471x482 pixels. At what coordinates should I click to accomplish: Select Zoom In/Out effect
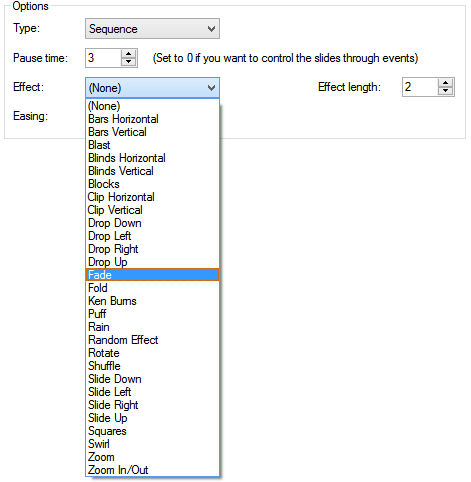tap(152, 470)
